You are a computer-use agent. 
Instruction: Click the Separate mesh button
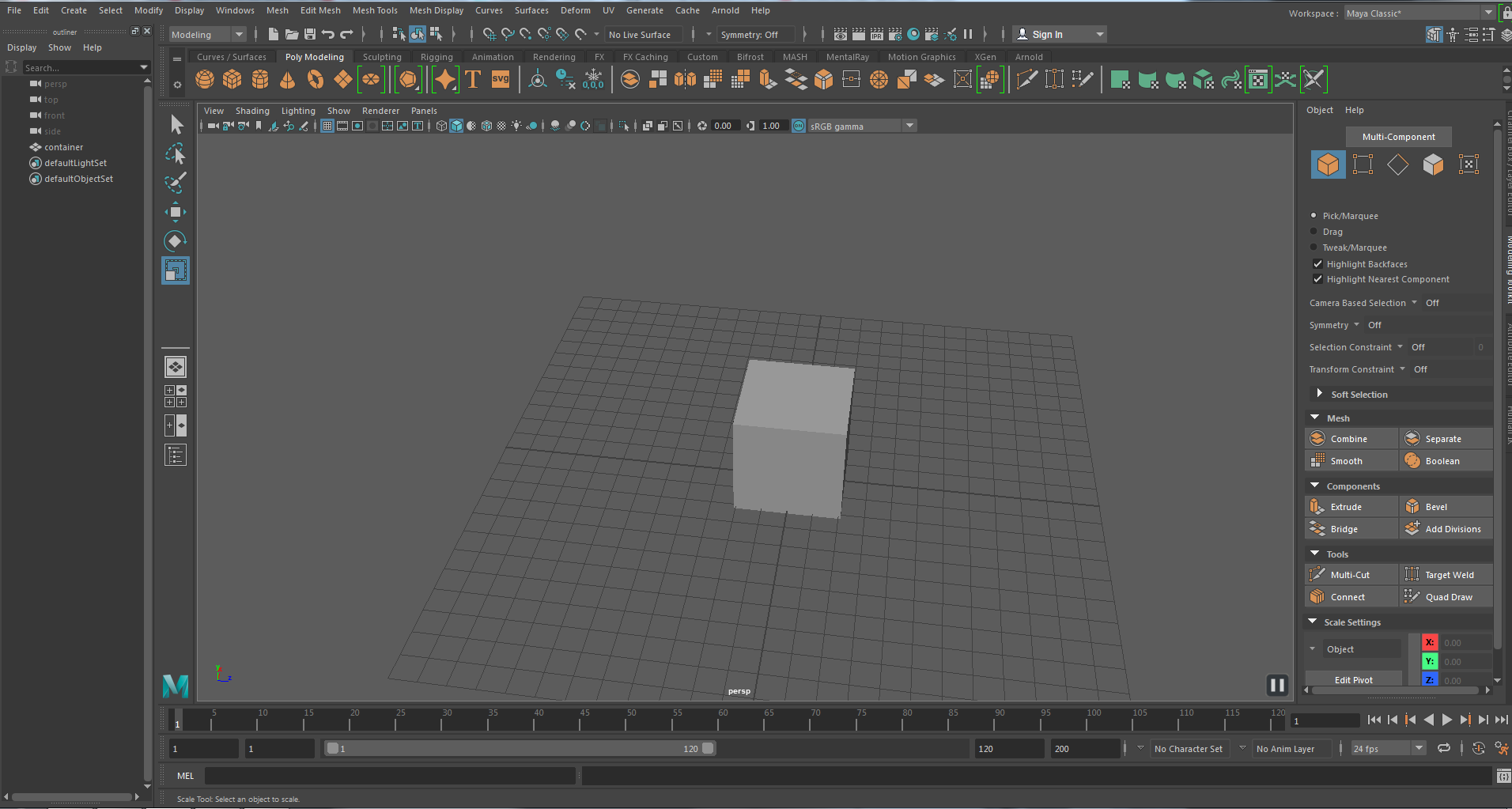point(1446,439)
